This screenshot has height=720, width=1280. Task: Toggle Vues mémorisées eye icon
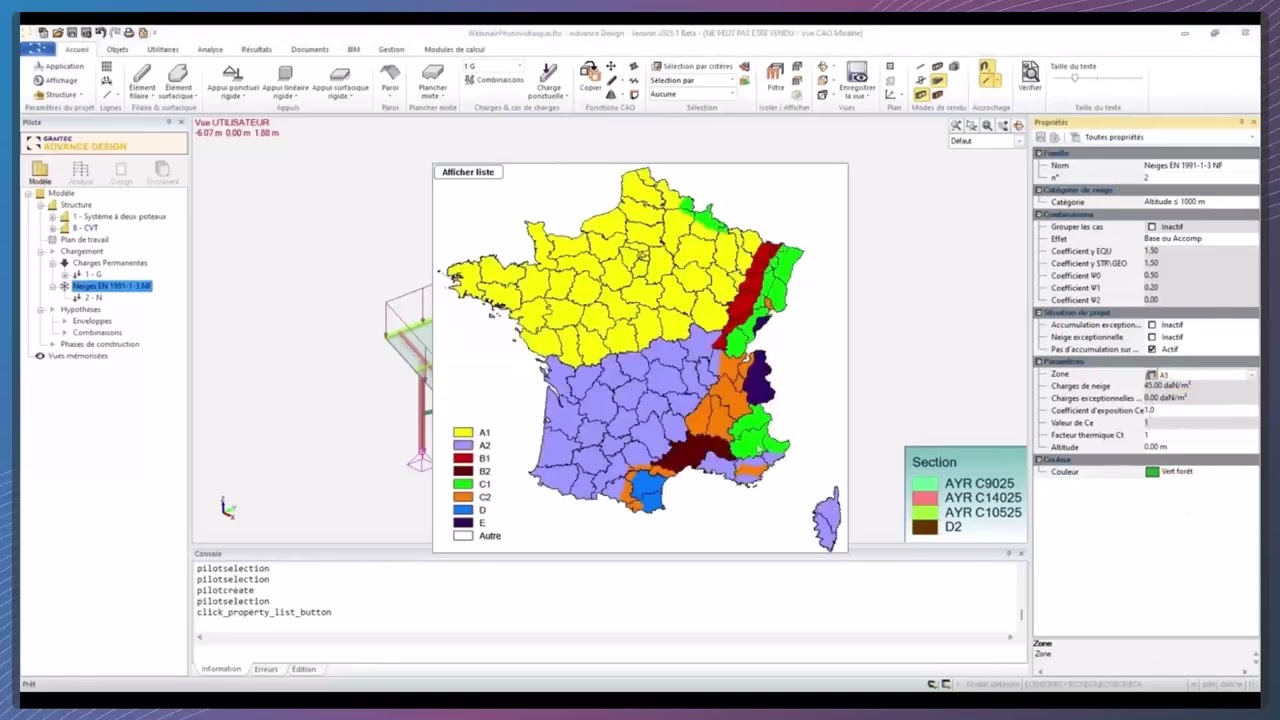tap(40, 356)
